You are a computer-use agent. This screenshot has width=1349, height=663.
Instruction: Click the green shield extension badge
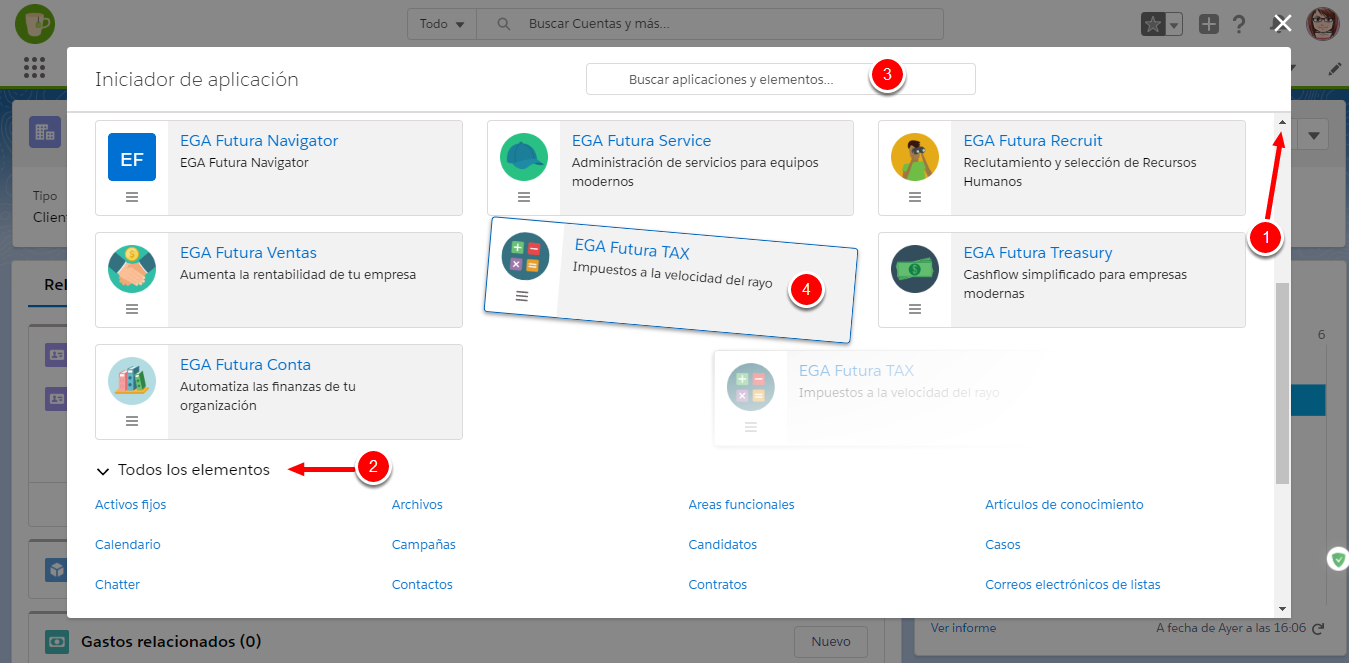click(x=1339, y=559)
